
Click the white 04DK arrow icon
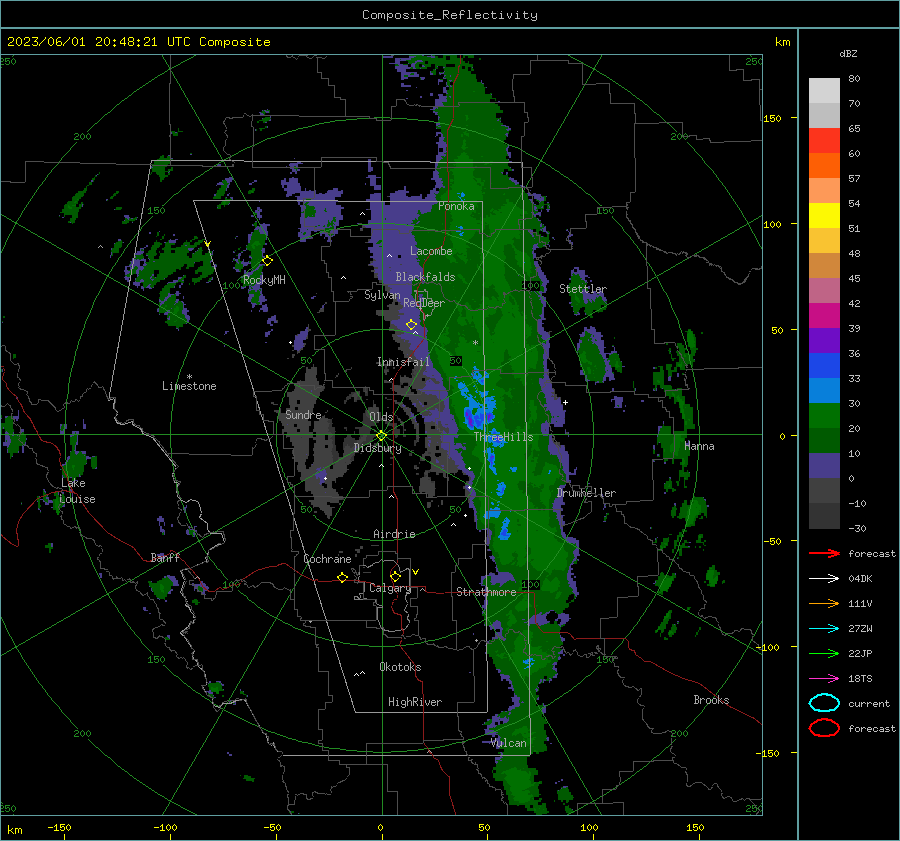[824, 578]
